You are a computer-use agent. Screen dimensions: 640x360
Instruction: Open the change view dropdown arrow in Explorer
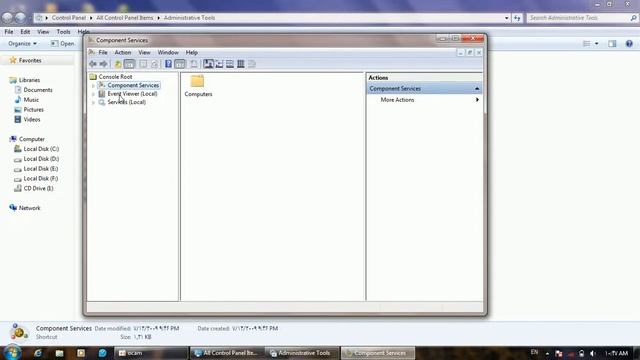click(x=596, y=44)
